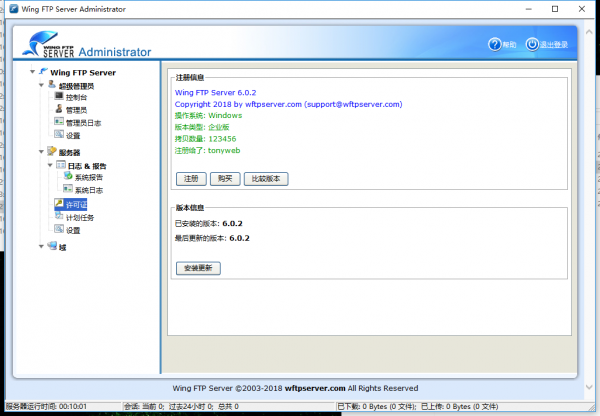Click the '注册给了: tonyweb' line
Screen dimensions: 600x416
click(207, 150)
